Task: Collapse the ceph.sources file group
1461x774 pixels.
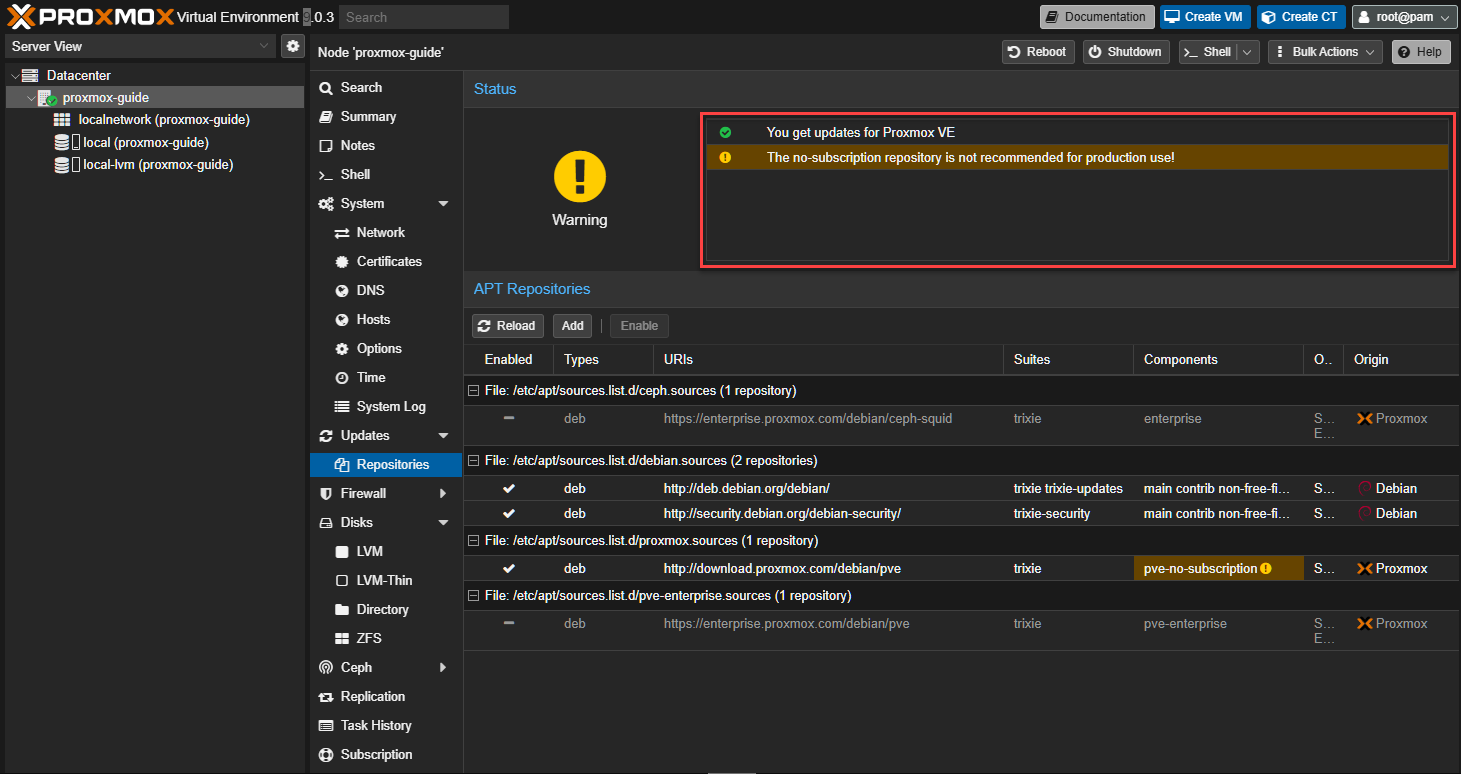Action: [473, 390]
